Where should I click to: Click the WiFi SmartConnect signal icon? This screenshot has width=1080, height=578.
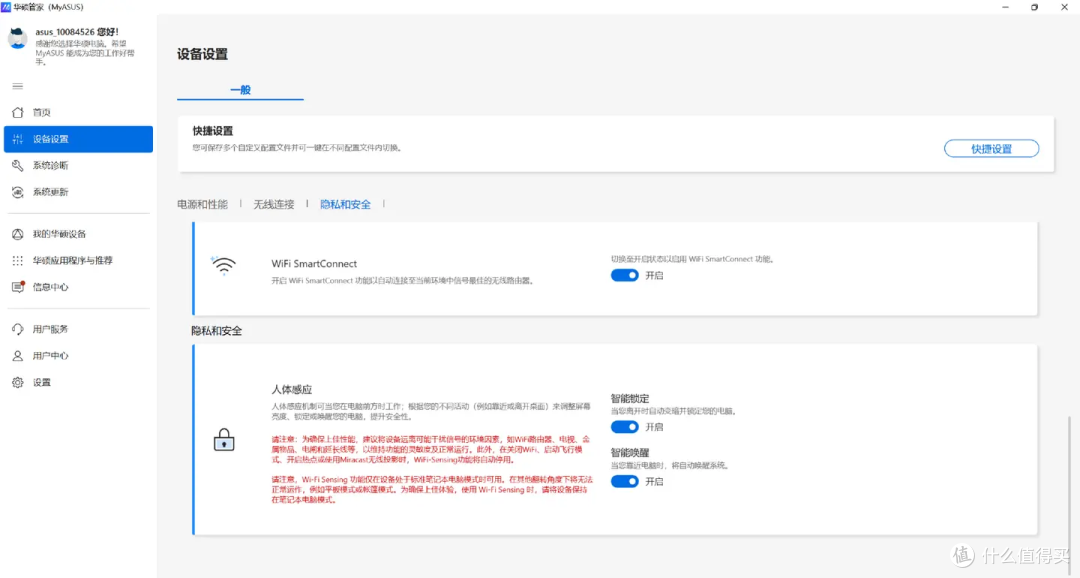223,266
